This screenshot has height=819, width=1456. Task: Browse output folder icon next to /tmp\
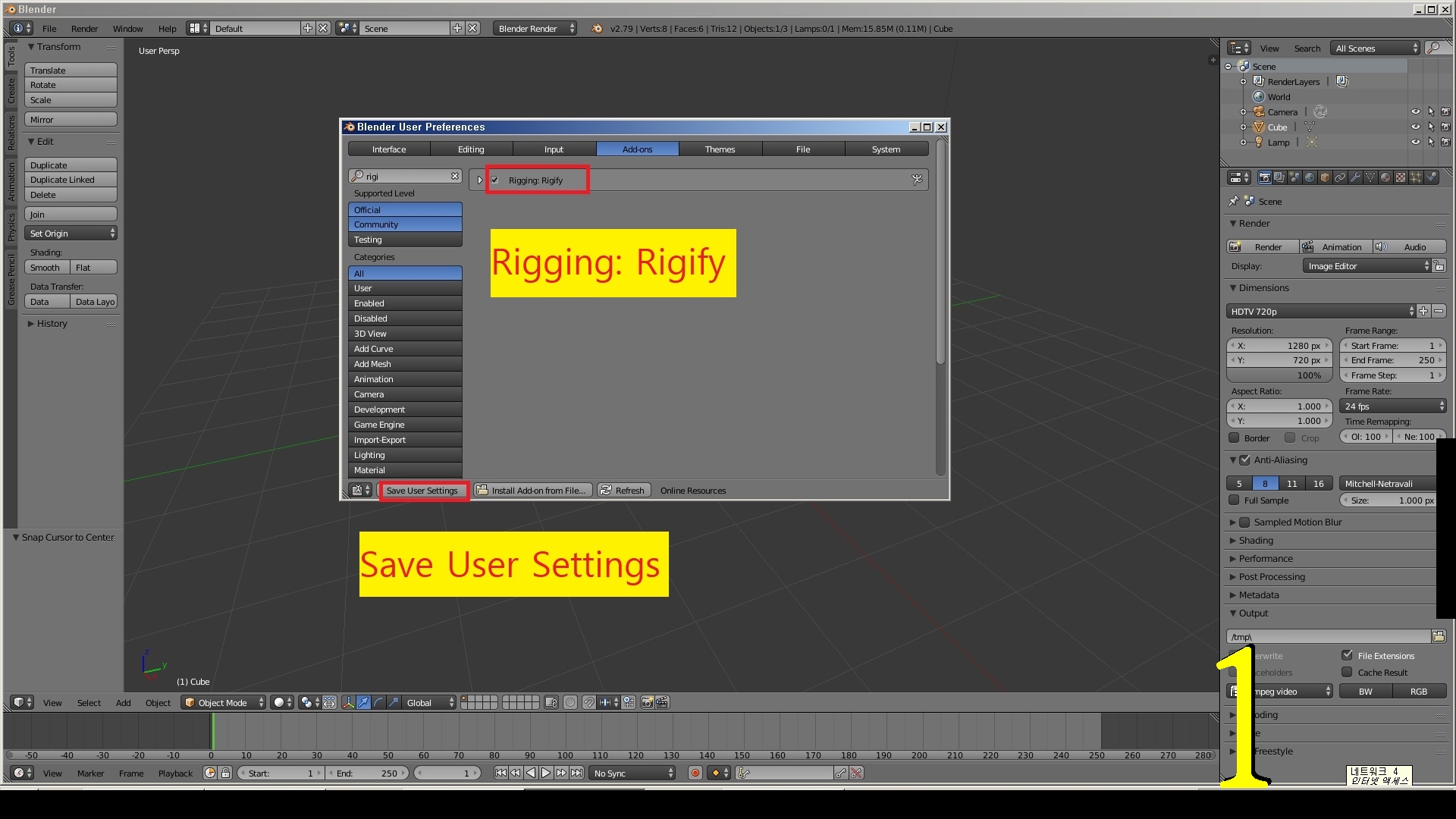click(1439, 636)
